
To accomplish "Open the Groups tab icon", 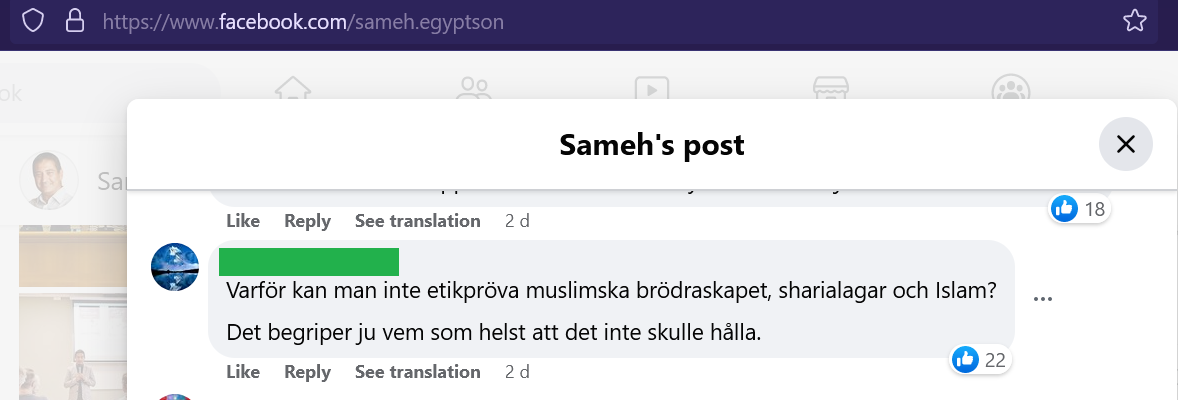I will pyautogui.click(x=1010, y=90).
